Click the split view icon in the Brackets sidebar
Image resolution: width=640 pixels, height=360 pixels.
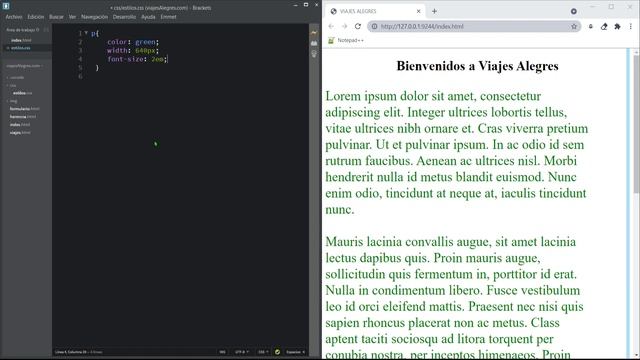click(46, 30)
